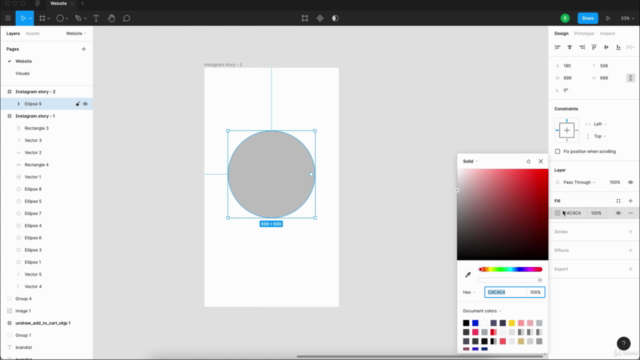This screenshot has height=360, width=640.
Task: Open fill Style library icon
Action: [618, 201]
